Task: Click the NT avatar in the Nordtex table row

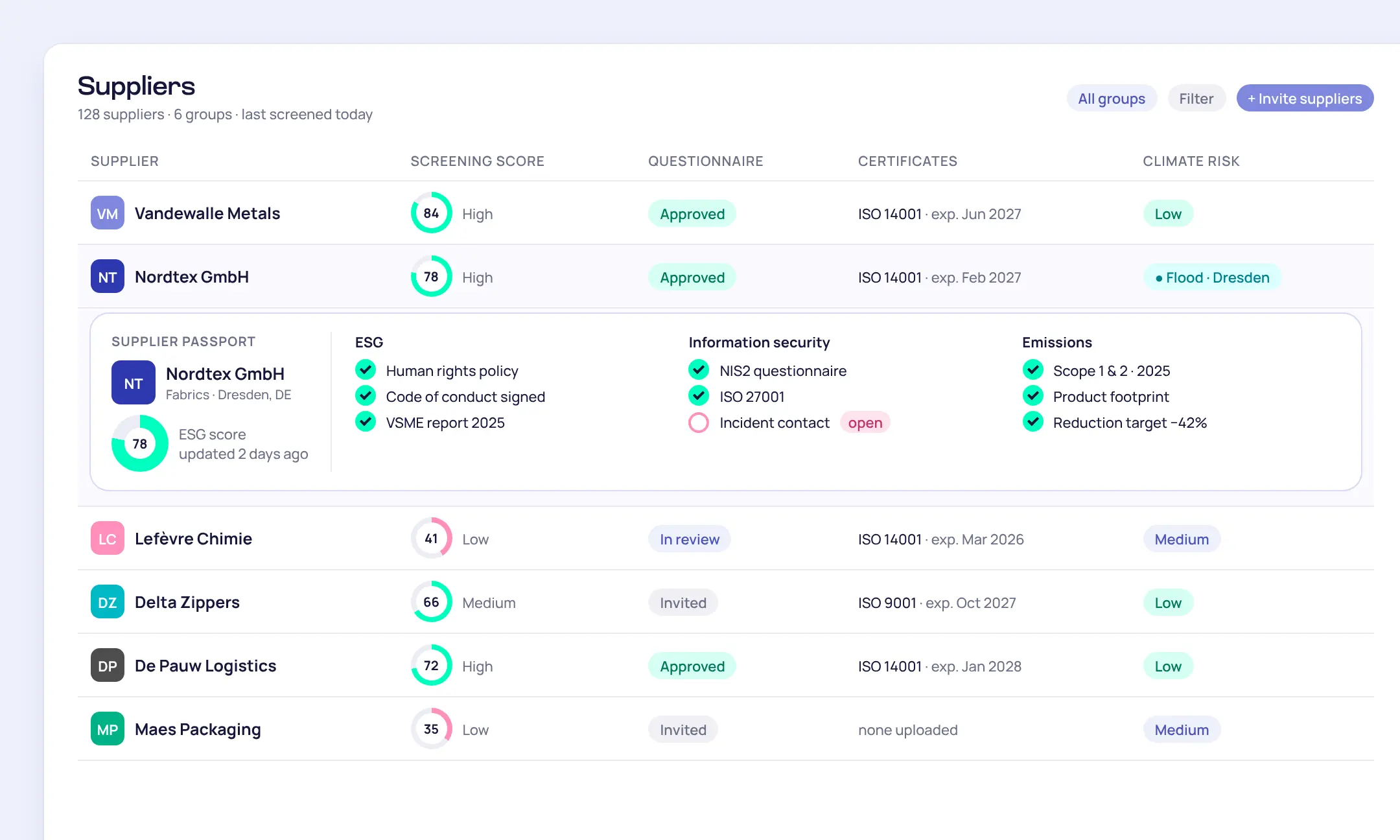Action: pyautogui.click(x=108, y=277)
